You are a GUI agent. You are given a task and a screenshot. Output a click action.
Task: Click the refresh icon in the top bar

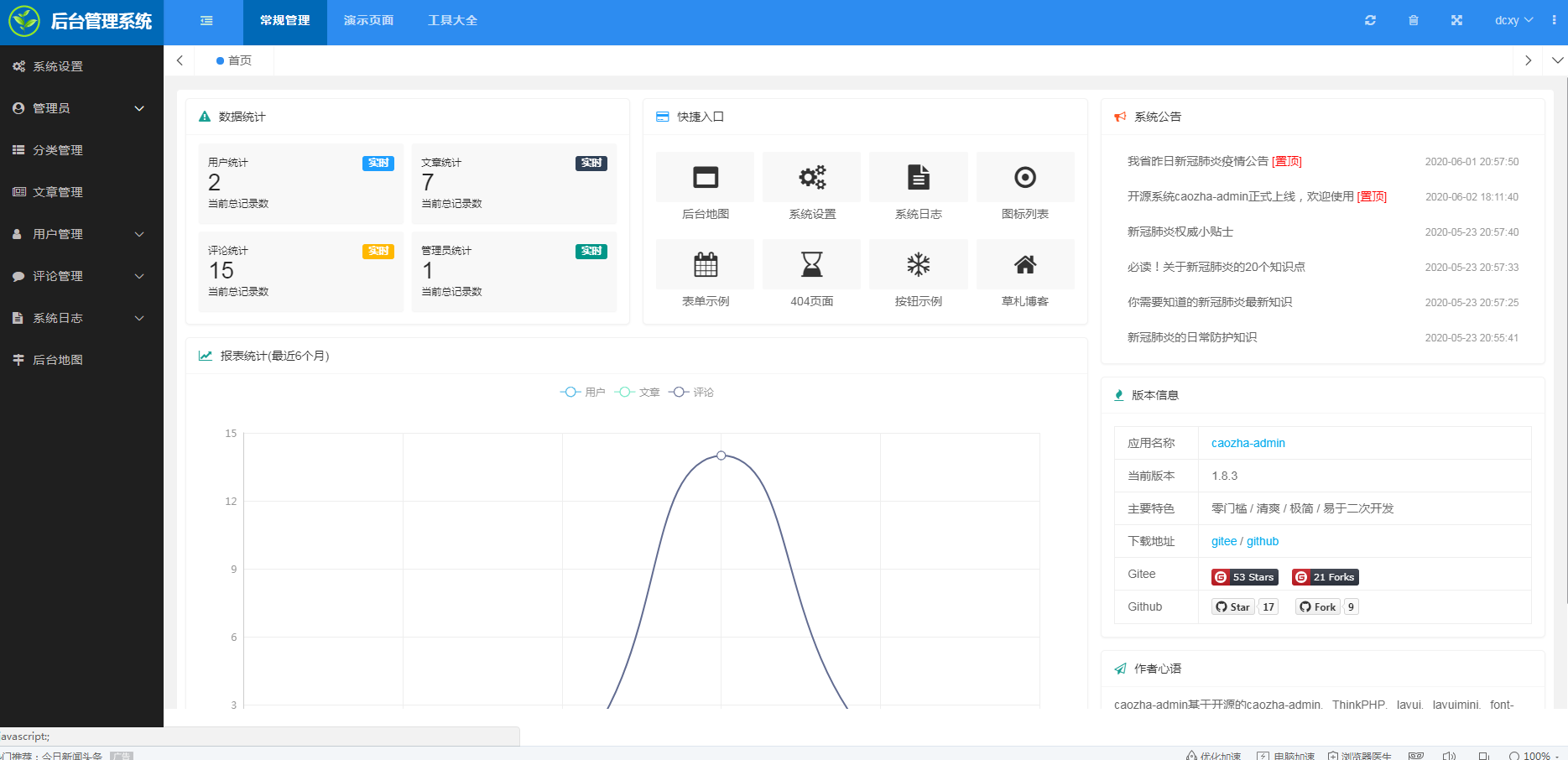[x=1370, y=20]
